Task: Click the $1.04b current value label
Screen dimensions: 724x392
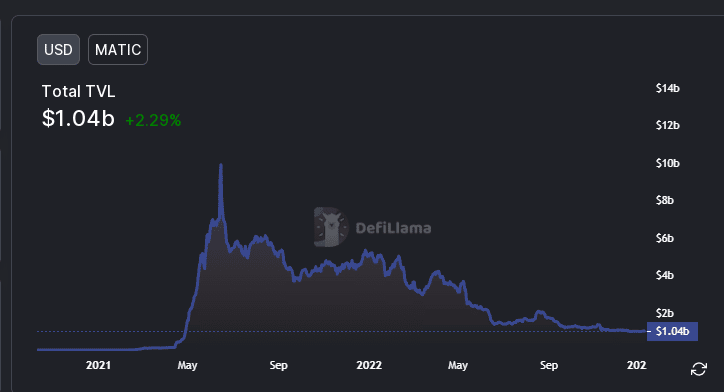Action: 672,331
